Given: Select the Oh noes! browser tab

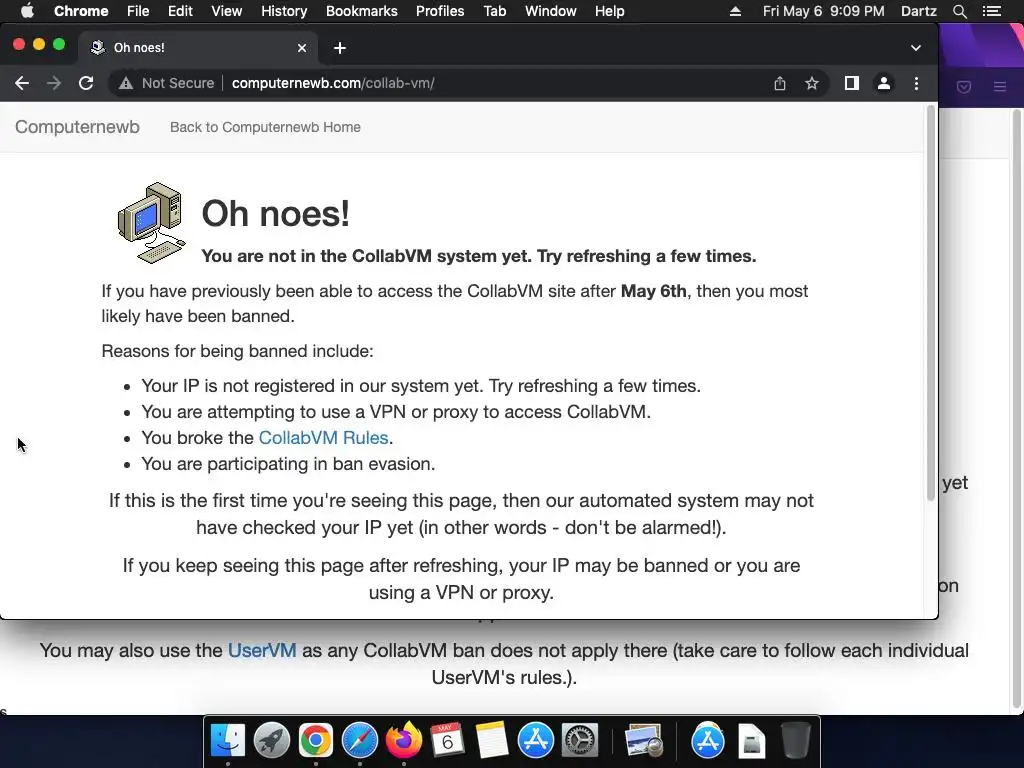Looking at the screenshot, I should coord(199,48).
